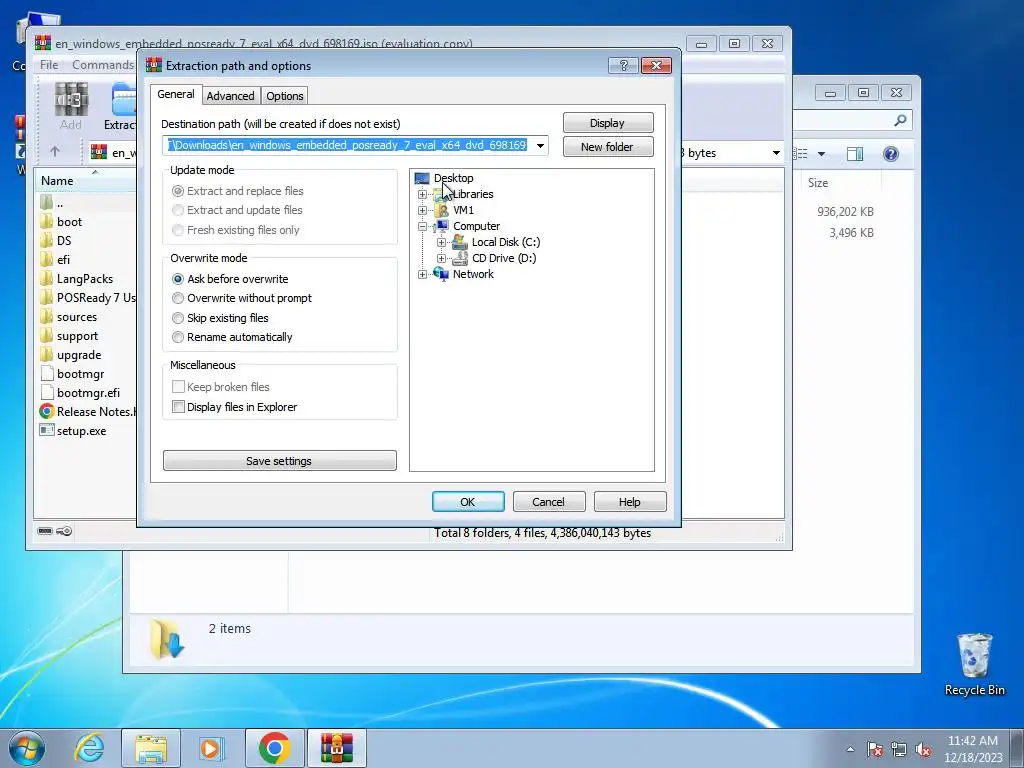The image size is (1024, 768).
Task: Click the New folder button
Action: pos(607,147)
